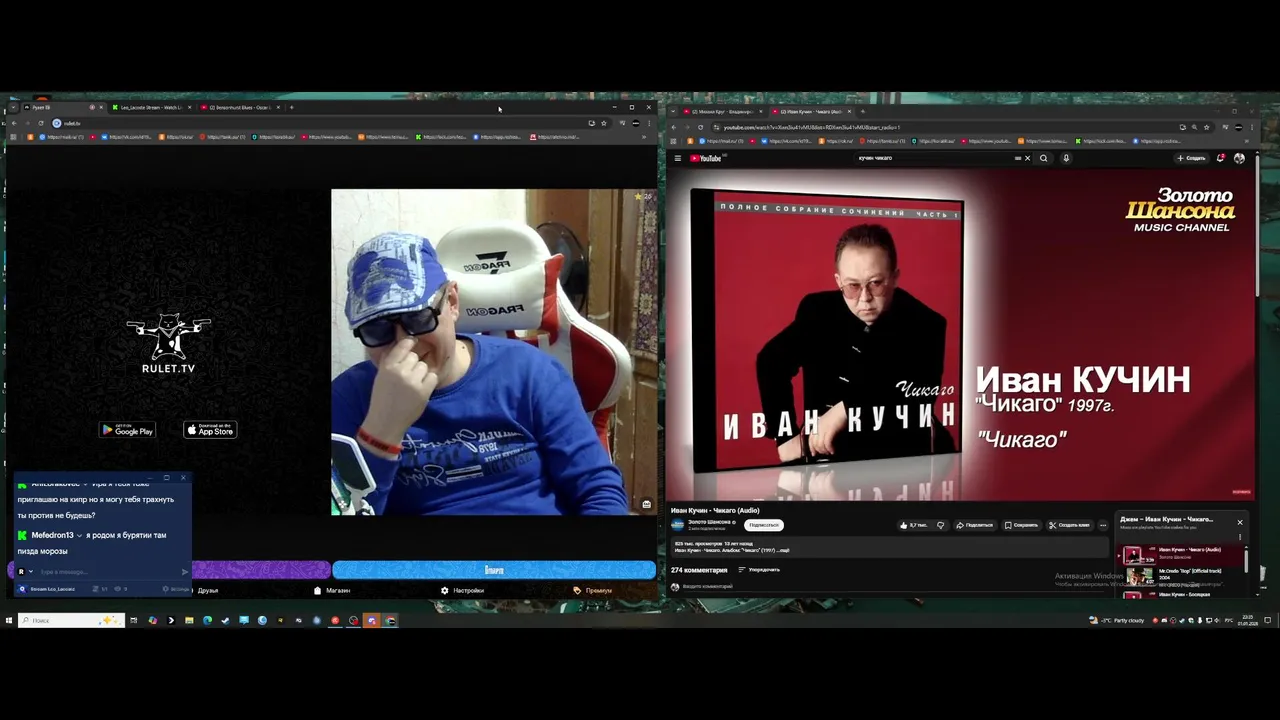Open YouTube notifications bell

pyautogui.click(x=1221, y=158)
